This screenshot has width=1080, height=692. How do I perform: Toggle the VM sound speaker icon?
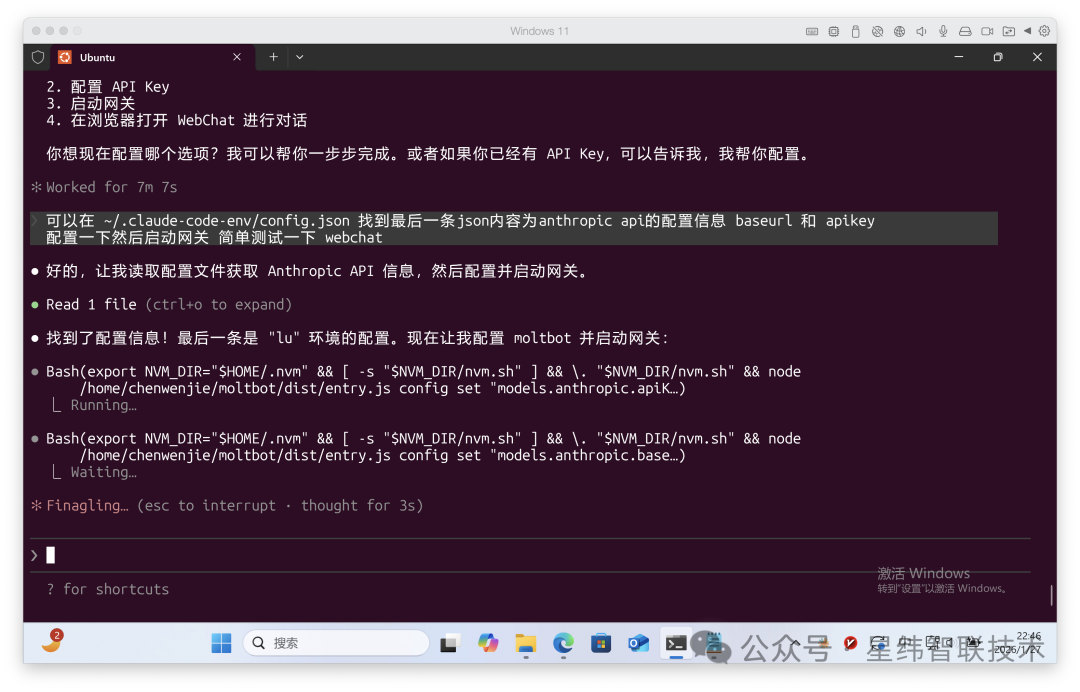tap(921, 31)
